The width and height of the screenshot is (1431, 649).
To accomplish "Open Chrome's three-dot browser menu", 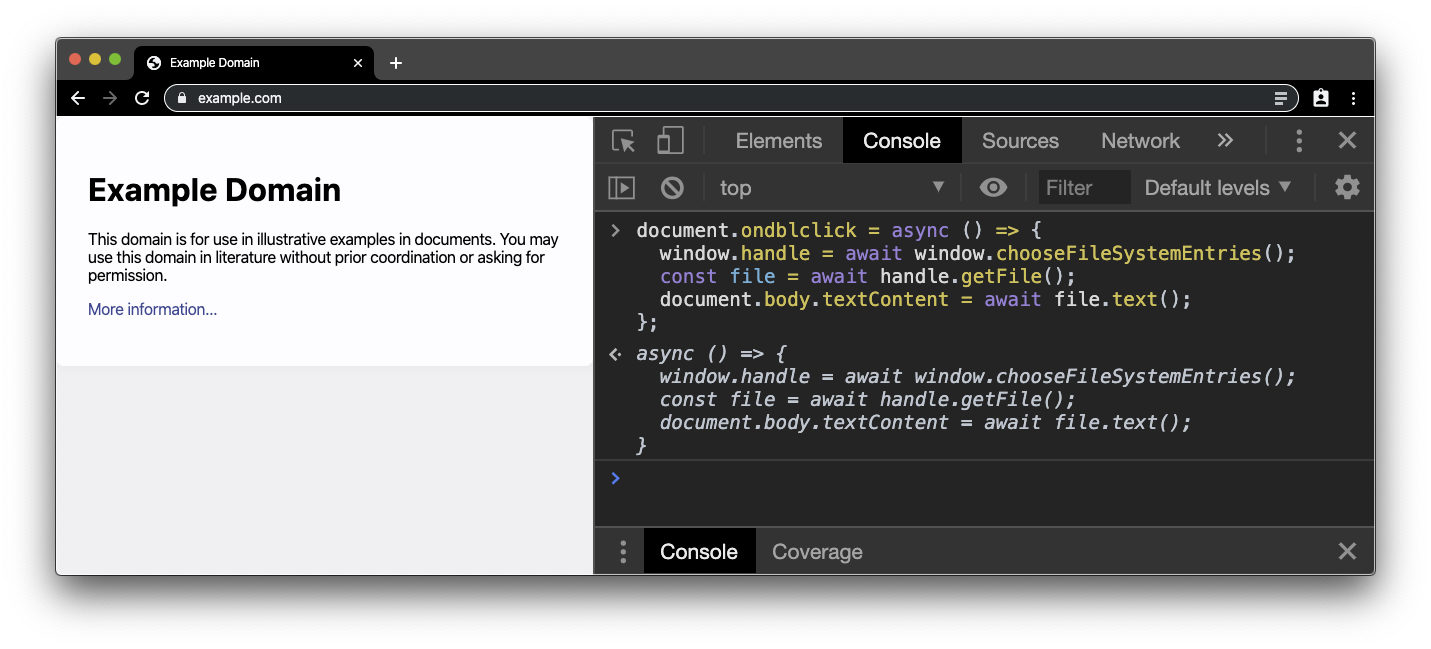I will [1353, 98].
